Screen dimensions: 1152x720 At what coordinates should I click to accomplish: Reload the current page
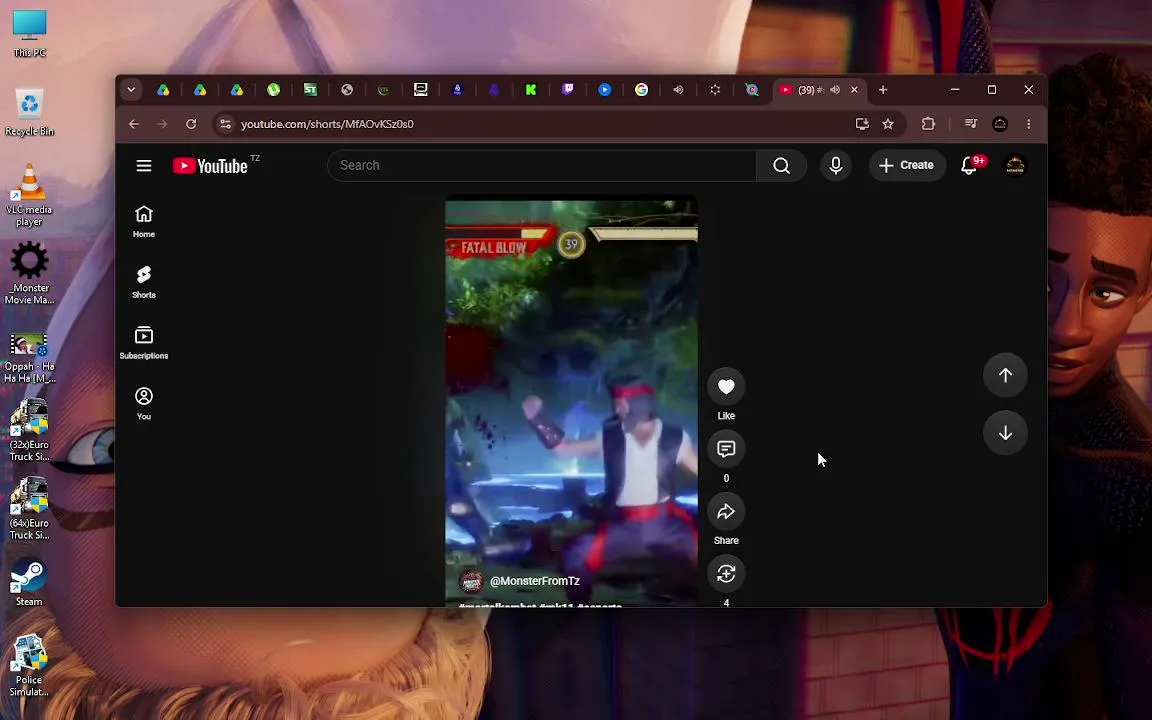(191, 124)
